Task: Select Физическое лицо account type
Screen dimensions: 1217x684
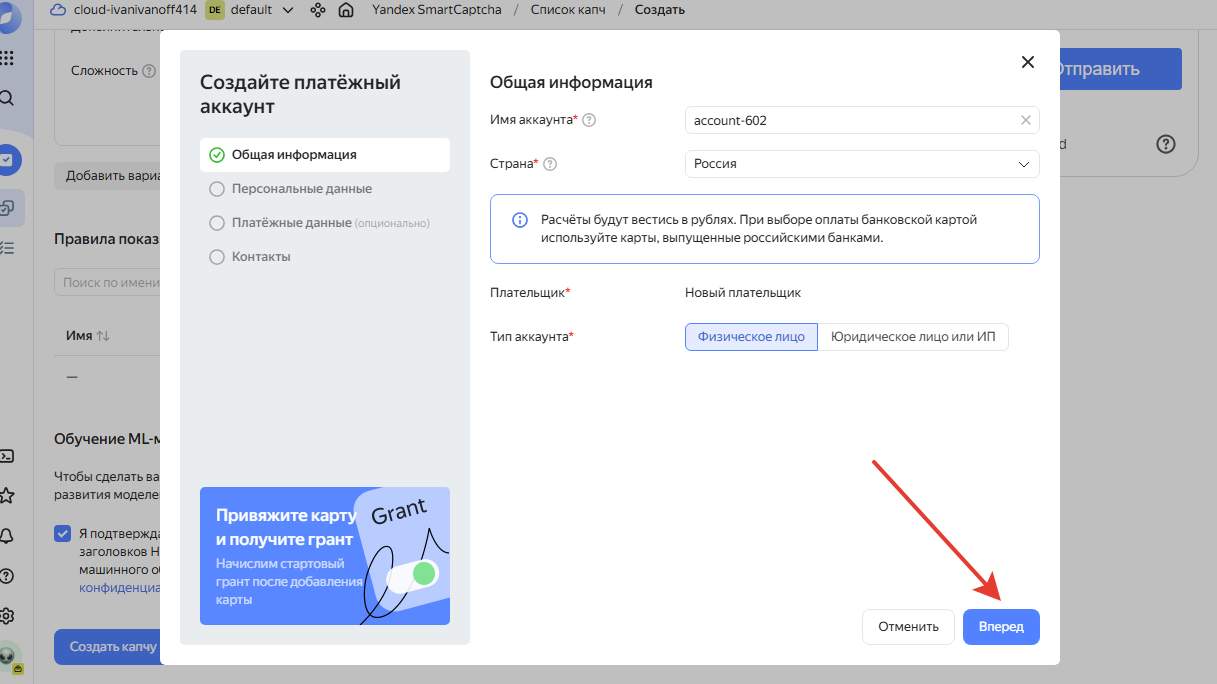Action: pyautogui.click(x=751, y=337)
